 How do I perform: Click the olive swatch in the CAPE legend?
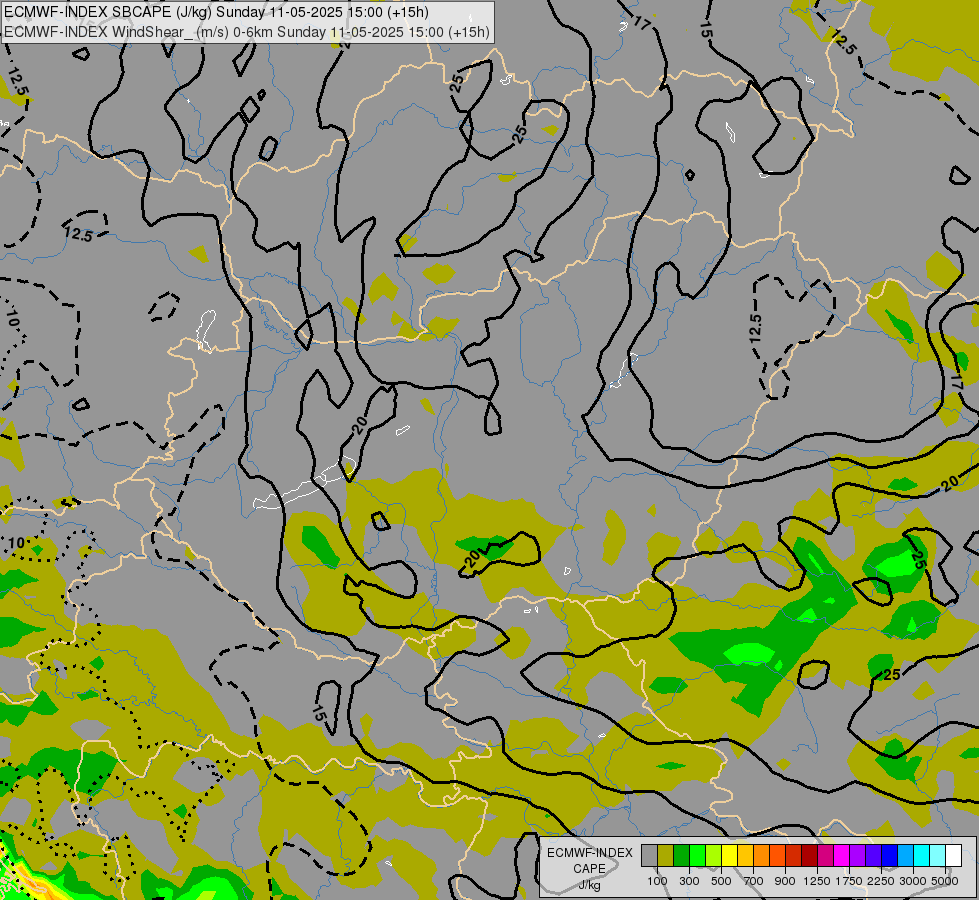pyautogui.click(x=665, y=856)
